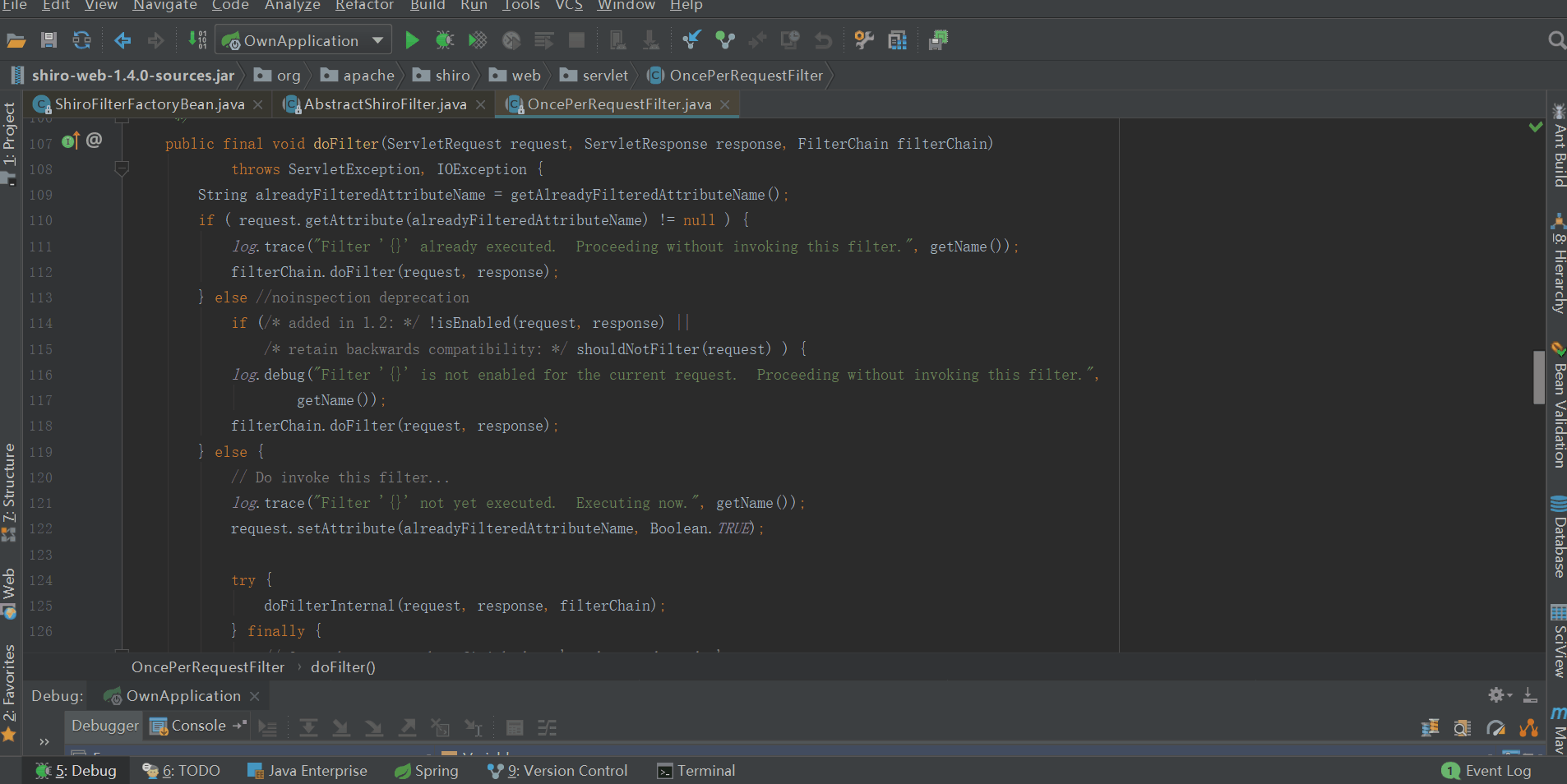Click the Synchronize files icon

coord(81,40)
